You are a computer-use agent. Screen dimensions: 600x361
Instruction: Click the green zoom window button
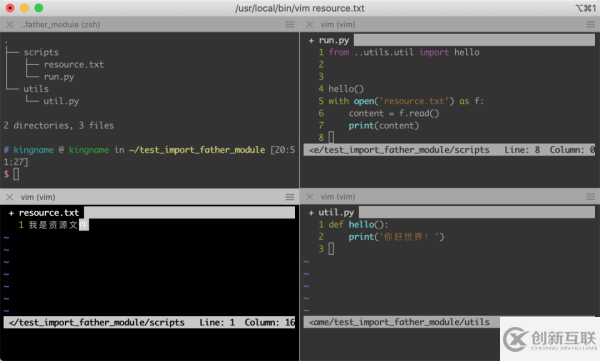click(x=39, y=8)
